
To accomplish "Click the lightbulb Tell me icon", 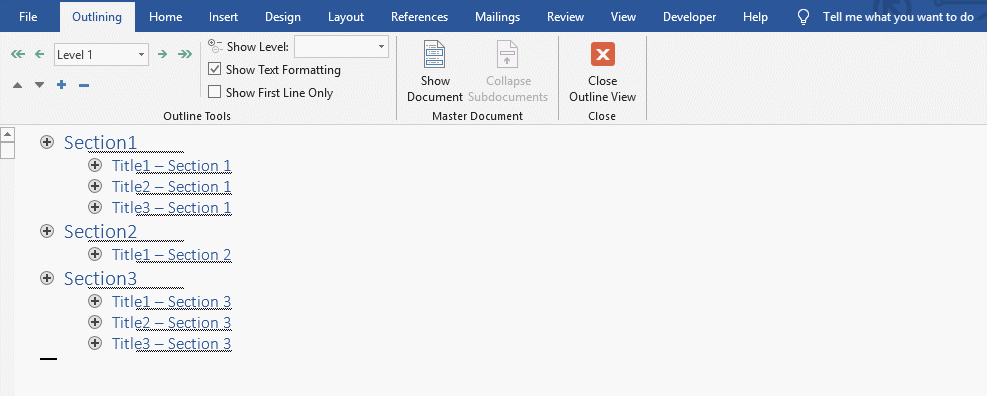I will (803, 17).
